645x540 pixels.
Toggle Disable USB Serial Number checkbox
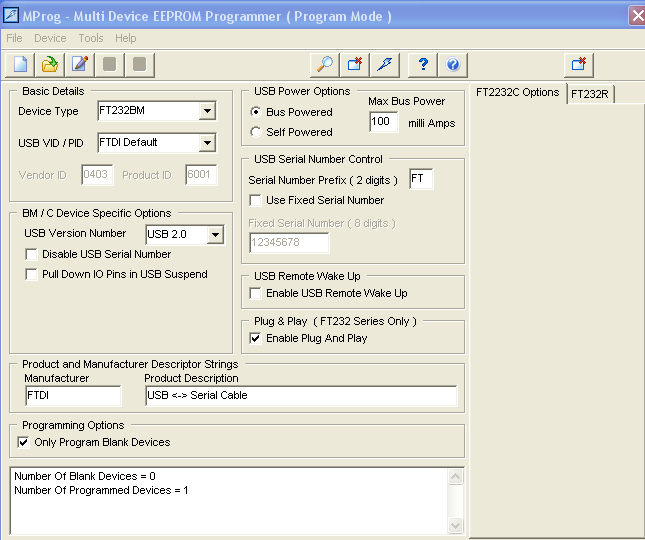tap(31, 254)
